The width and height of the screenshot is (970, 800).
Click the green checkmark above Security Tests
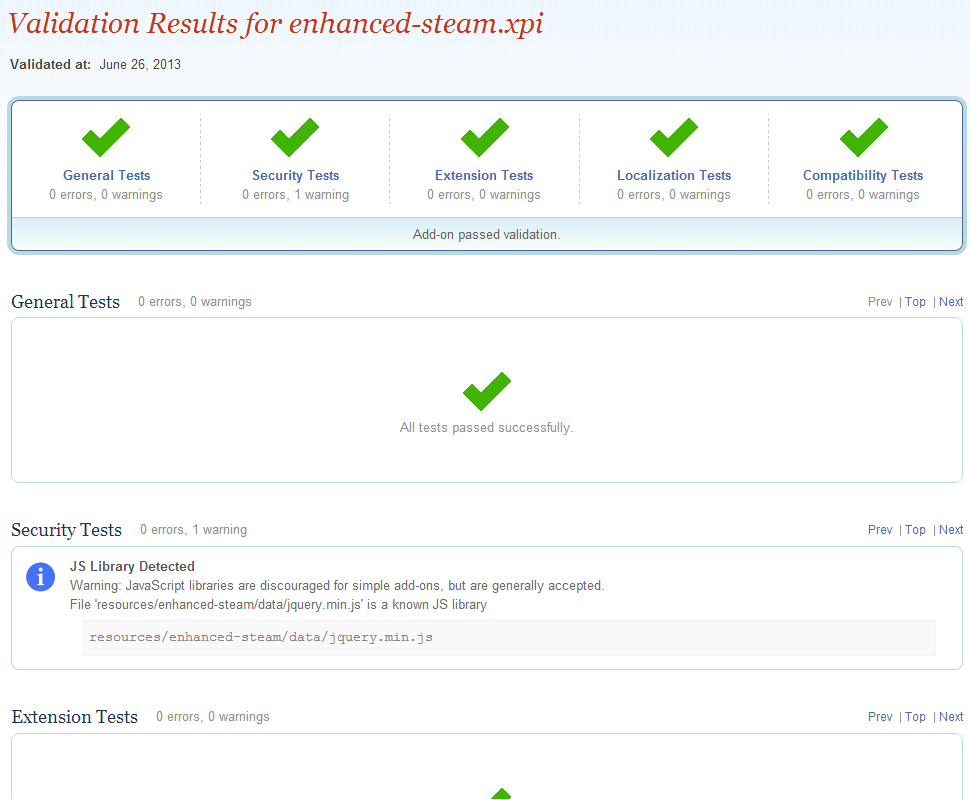[295, 137]
